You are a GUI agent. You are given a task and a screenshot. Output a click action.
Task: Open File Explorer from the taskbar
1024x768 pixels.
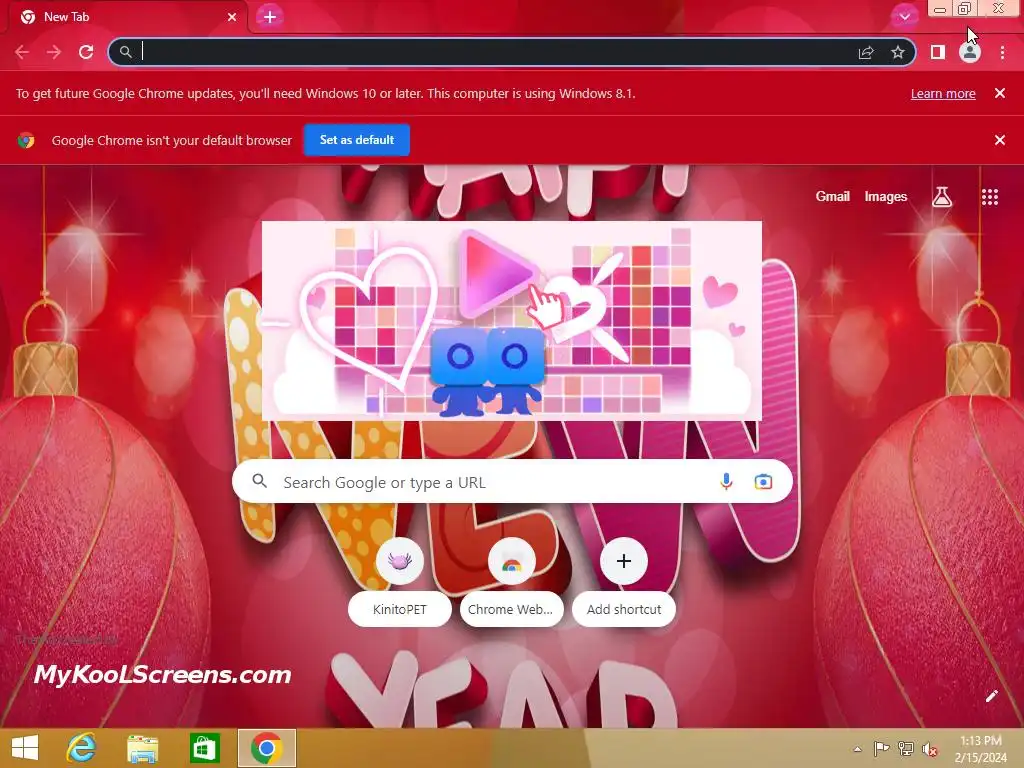(142, 748)
